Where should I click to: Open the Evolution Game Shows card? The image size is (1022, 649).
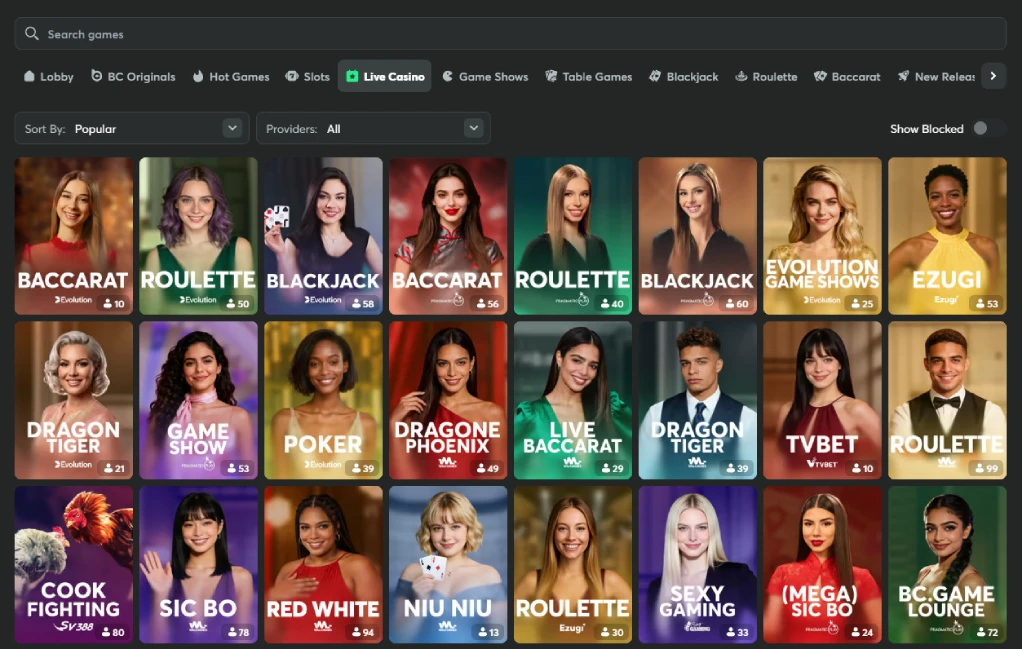823,236
